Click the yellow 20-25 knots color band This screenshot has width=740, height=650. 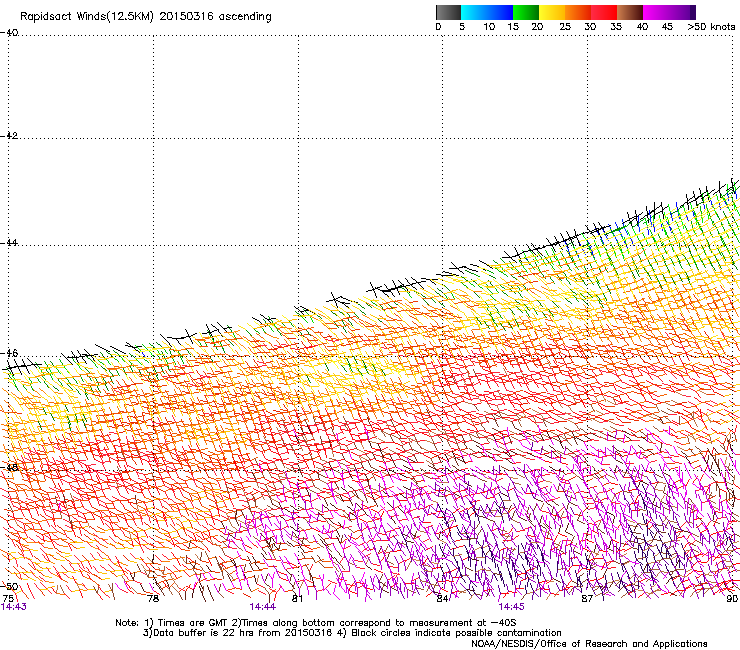552,12
